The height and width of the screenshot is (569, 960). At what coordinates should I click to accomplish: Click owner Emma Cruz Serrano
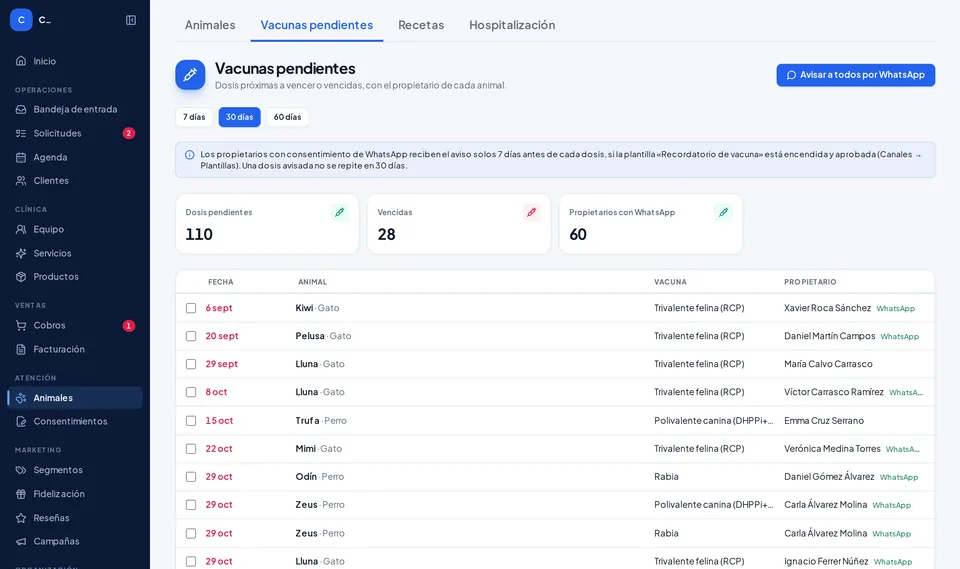(x=823, y=421)
